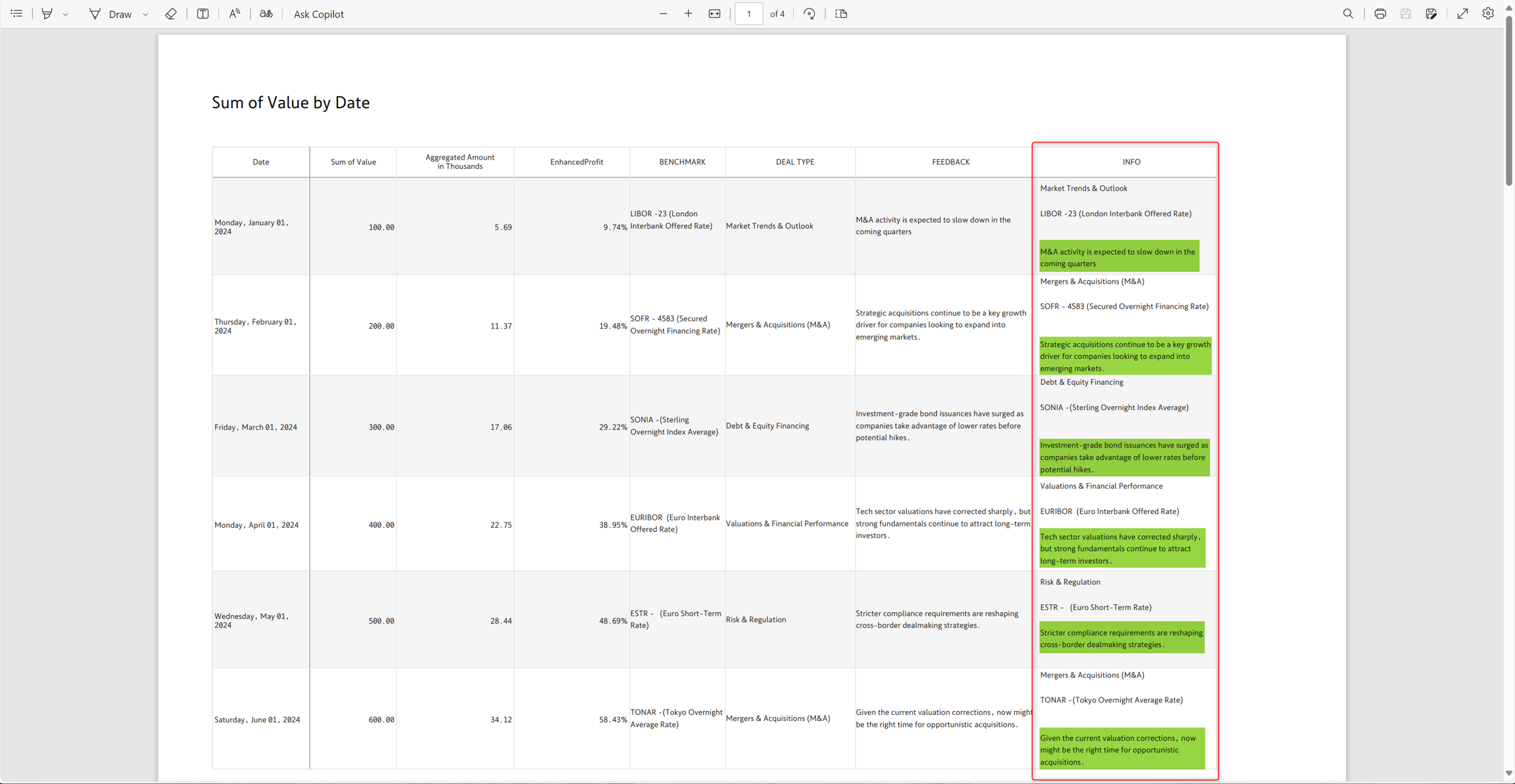Click the Translate icon

point(266,14)
